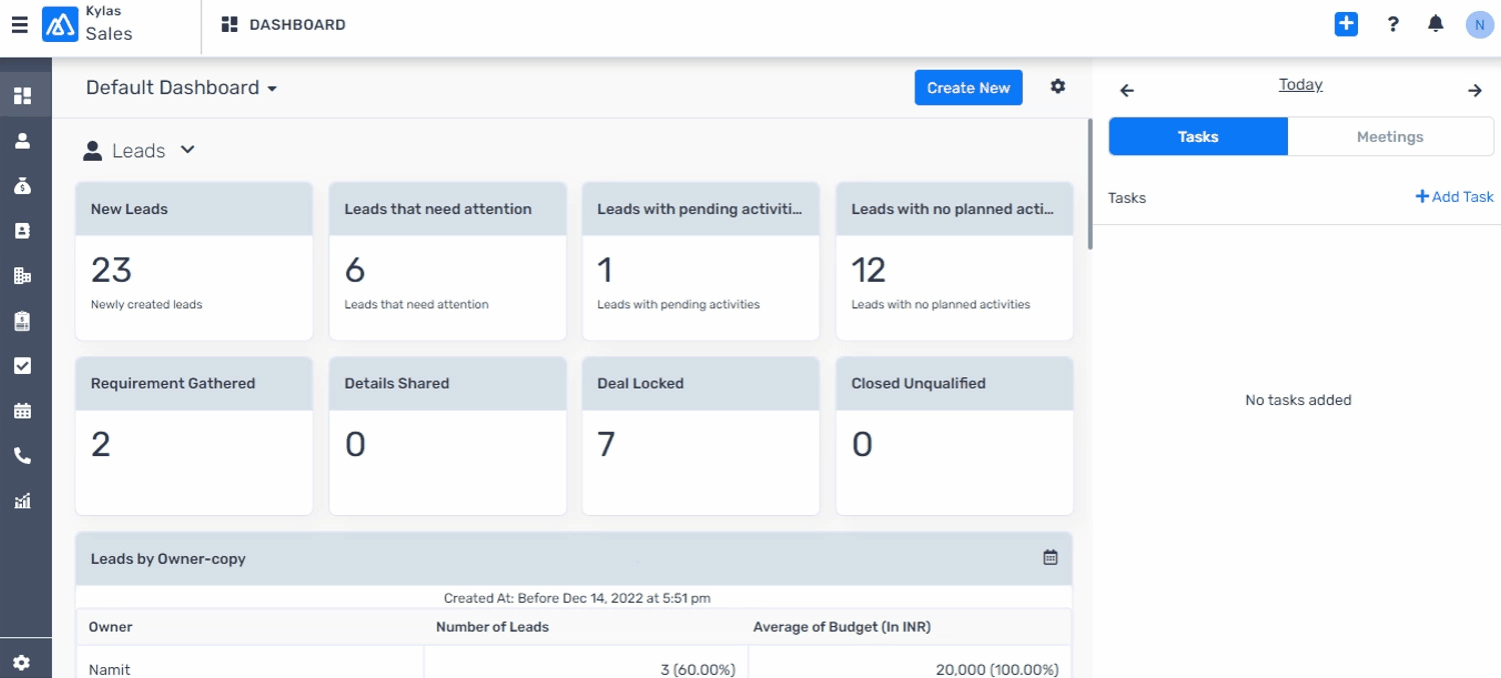
Task: Switch to the Meetings tab
Action: pyautogui.click(x=1389, y=137)
